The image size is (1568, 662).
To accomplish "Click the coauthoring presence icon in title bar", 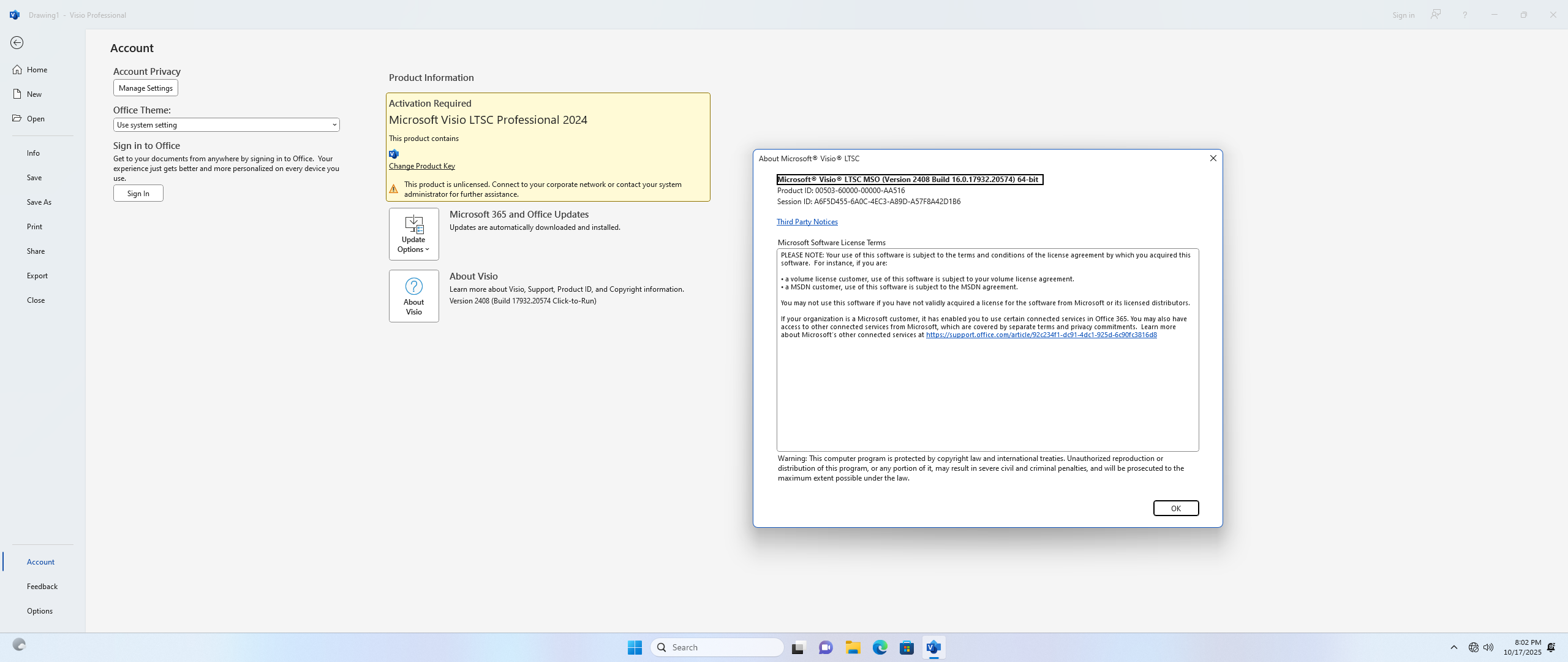I will tap(1436, 15).
